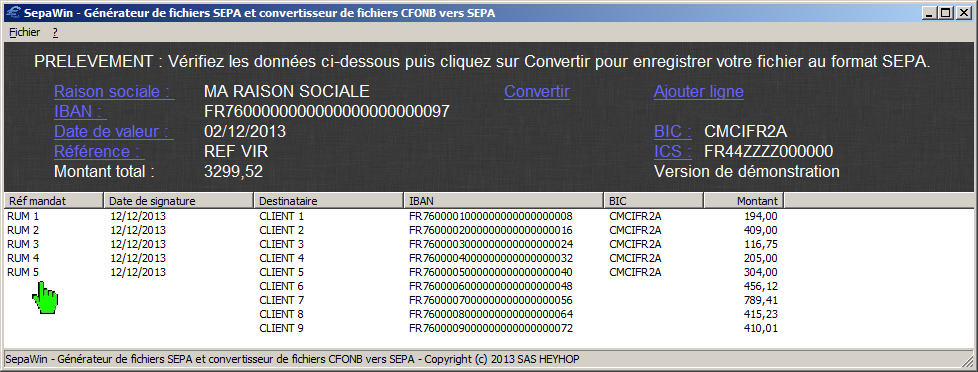Click amount 194,00
This screenshot has width=978, height=372.
point(761,217)
